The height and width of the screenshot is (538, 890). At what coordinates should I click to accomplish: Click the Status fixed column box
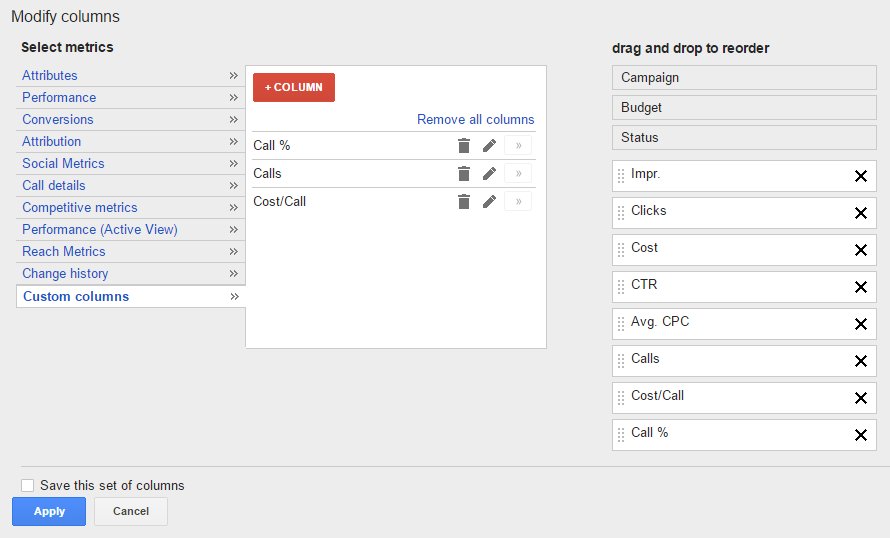[x=744, y=137]
